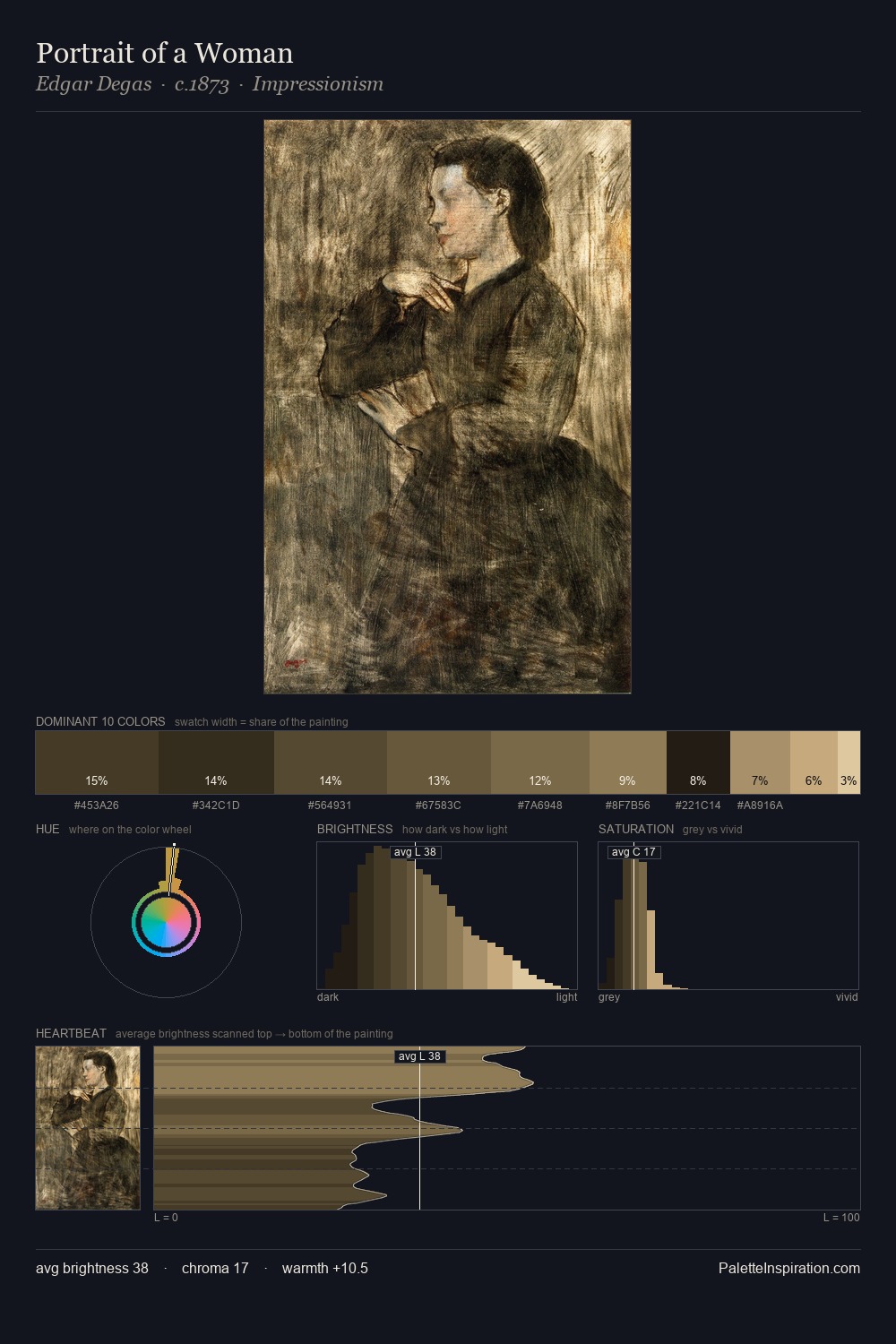Viewport: 896px width, 1344px height.
Task: Click the PaletteInspiration.com link
Action: [789, 1268]
